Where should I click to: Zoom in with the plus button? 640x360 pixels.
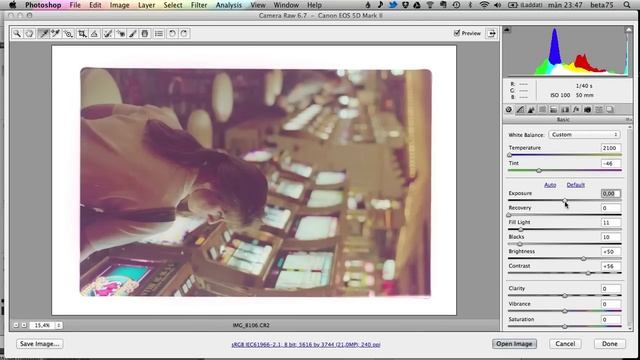pos(24,325)
